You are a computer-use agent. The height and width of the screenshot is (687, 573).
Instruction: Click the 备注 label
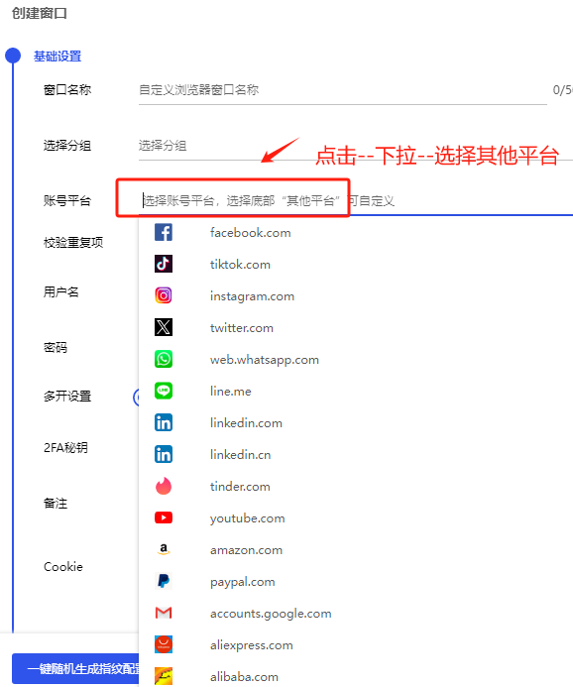tap(55, 503)
